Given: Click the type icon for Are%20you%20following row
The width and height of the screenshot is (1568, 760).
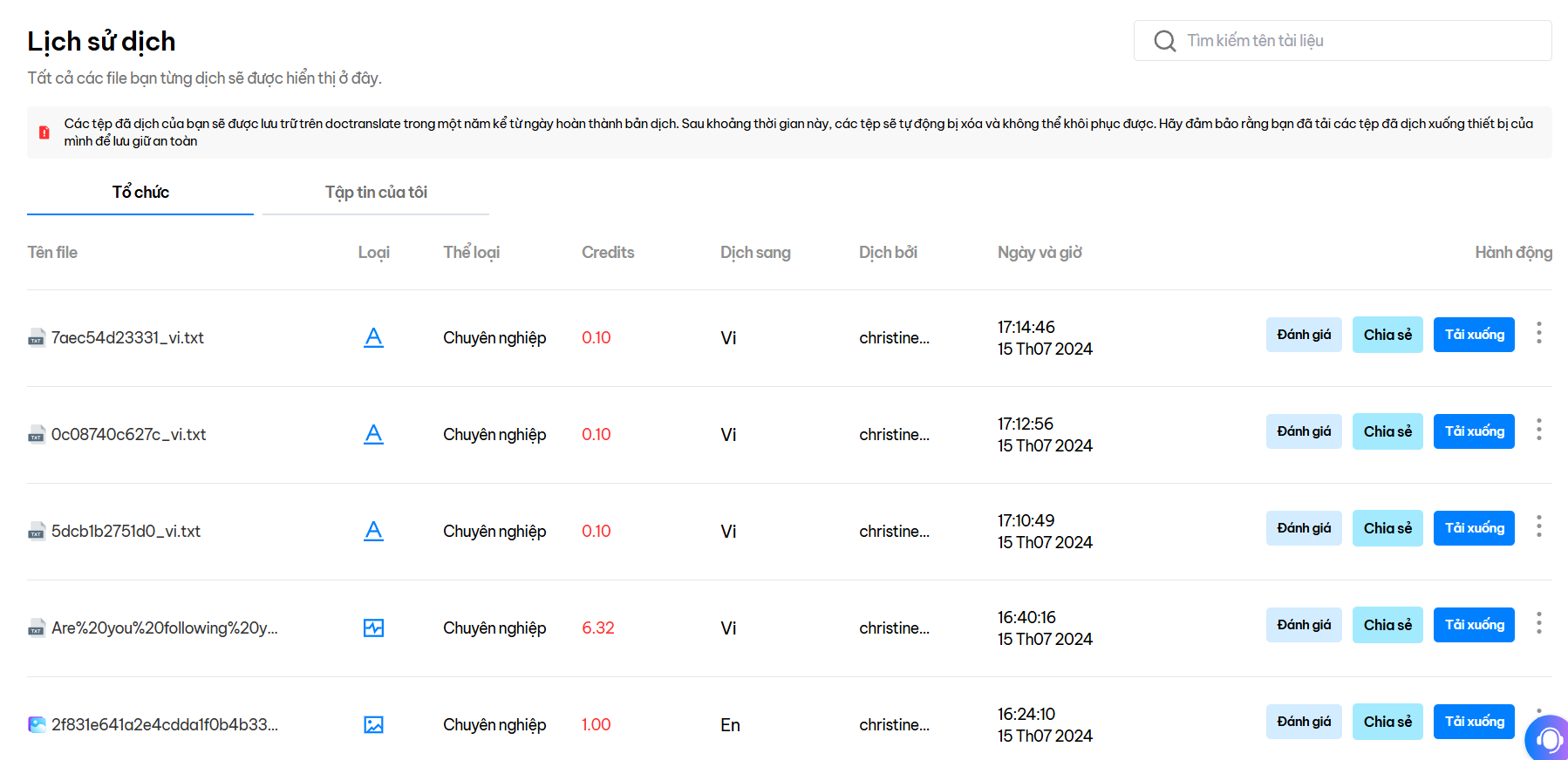Looking at the screenshot, I should pos(373,628).
